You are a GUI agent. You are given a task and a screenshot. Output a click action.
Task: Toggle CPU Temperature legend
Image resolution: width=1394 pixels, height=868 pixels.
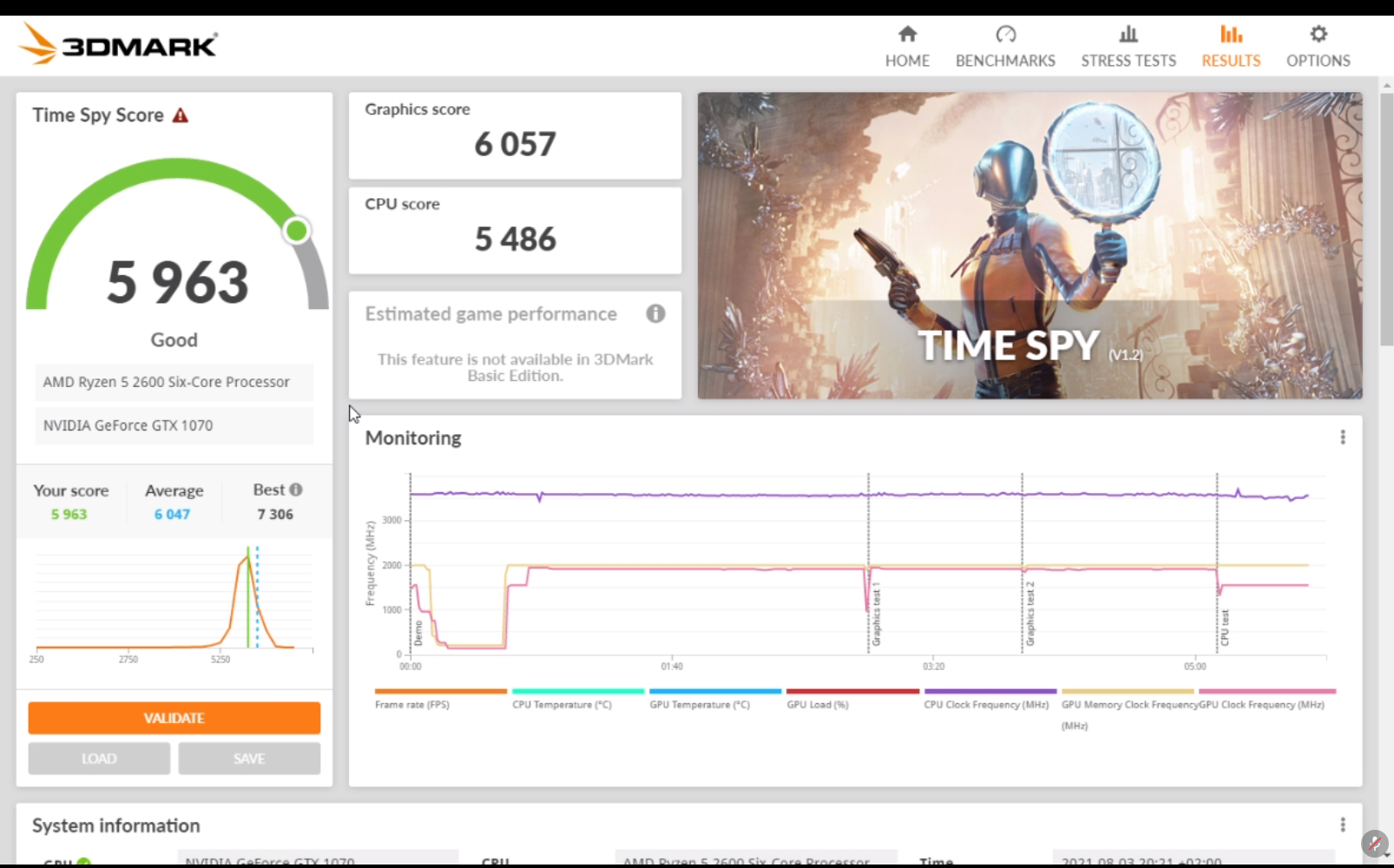pyautogui.click(x=577, y=699)
